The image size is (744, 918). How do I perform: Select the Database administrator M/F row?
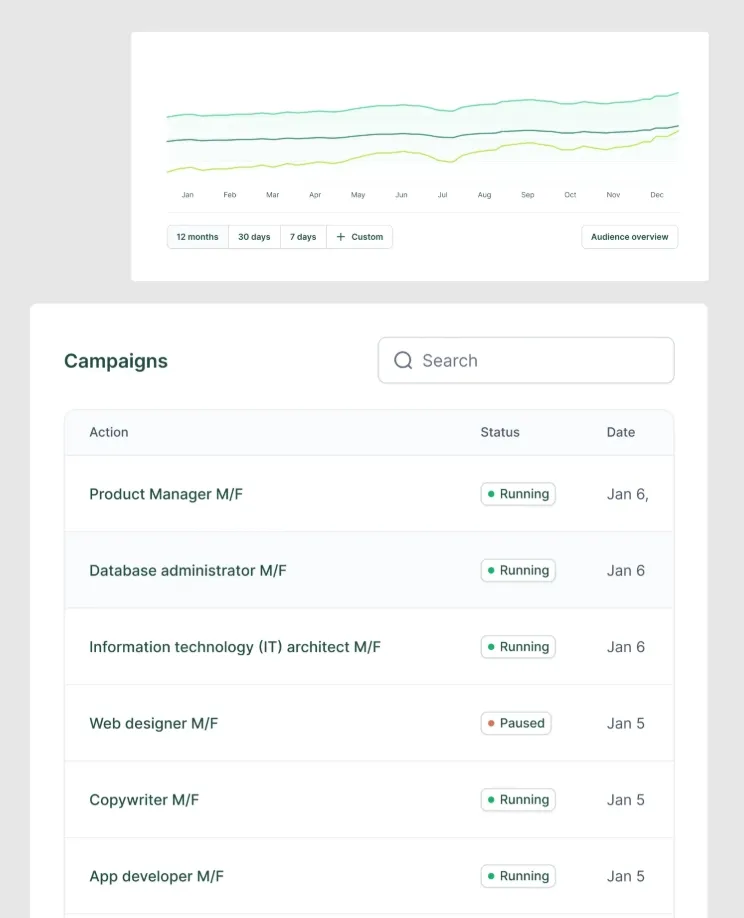[x=188, y=571]
